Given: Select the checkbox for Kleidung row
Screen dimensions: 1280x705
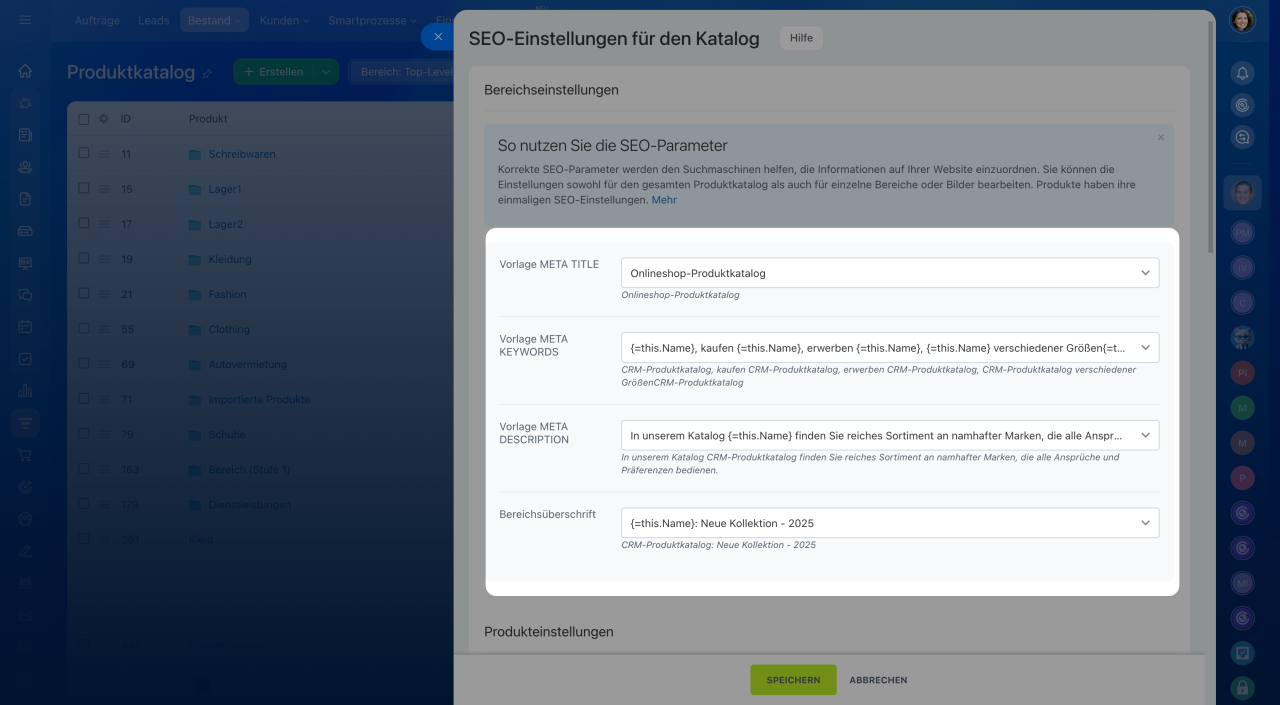Looking at the screenshot, I should pos(84,259).
